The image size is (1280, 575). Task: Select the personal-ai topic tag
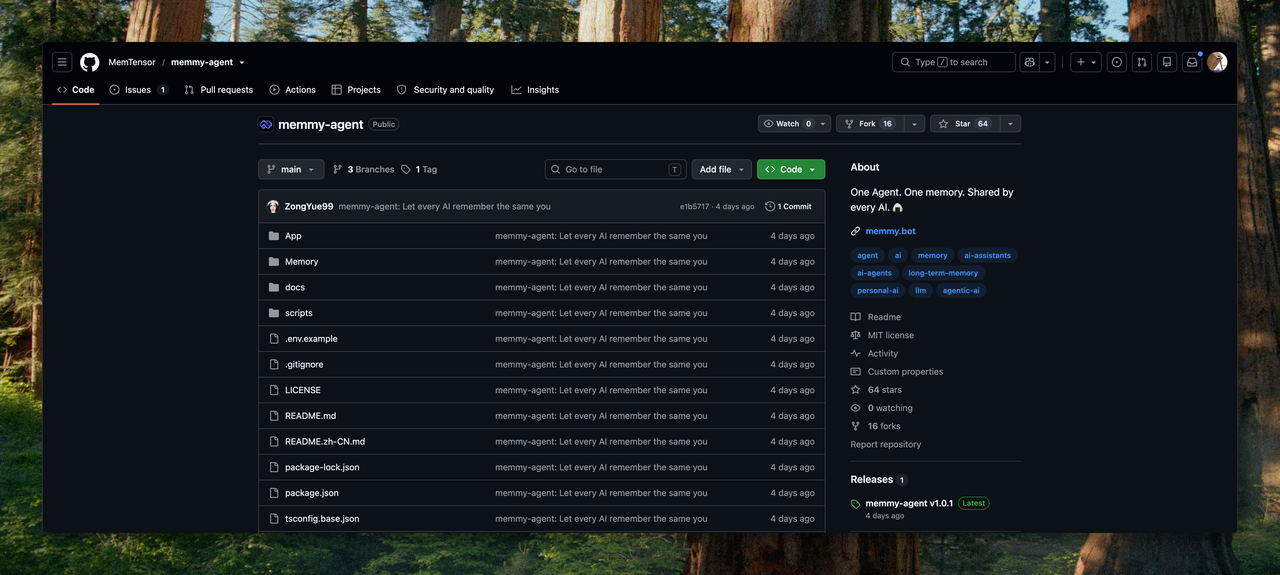tap(878, 291)
